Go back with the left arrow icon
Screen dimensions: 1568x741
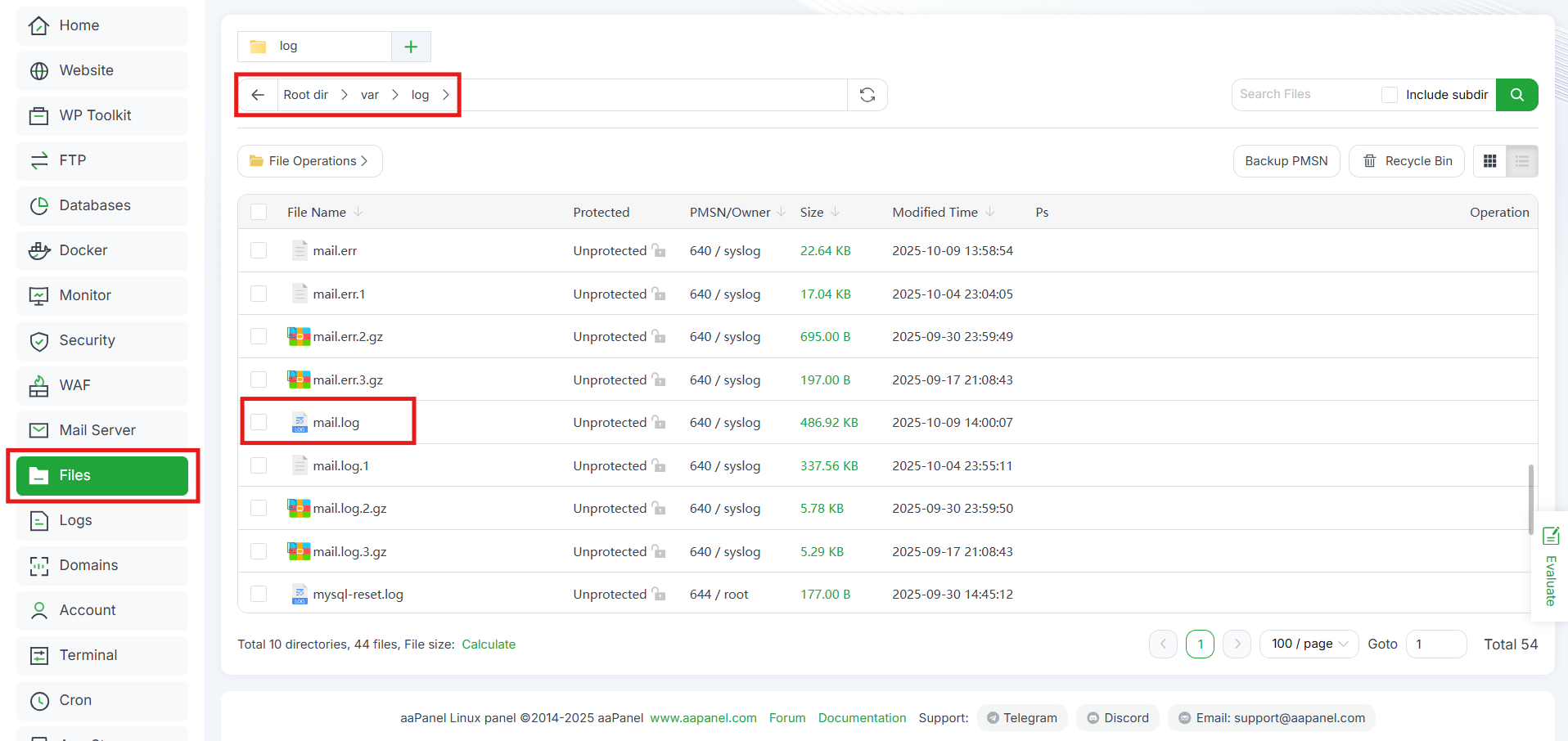[258, 95]
